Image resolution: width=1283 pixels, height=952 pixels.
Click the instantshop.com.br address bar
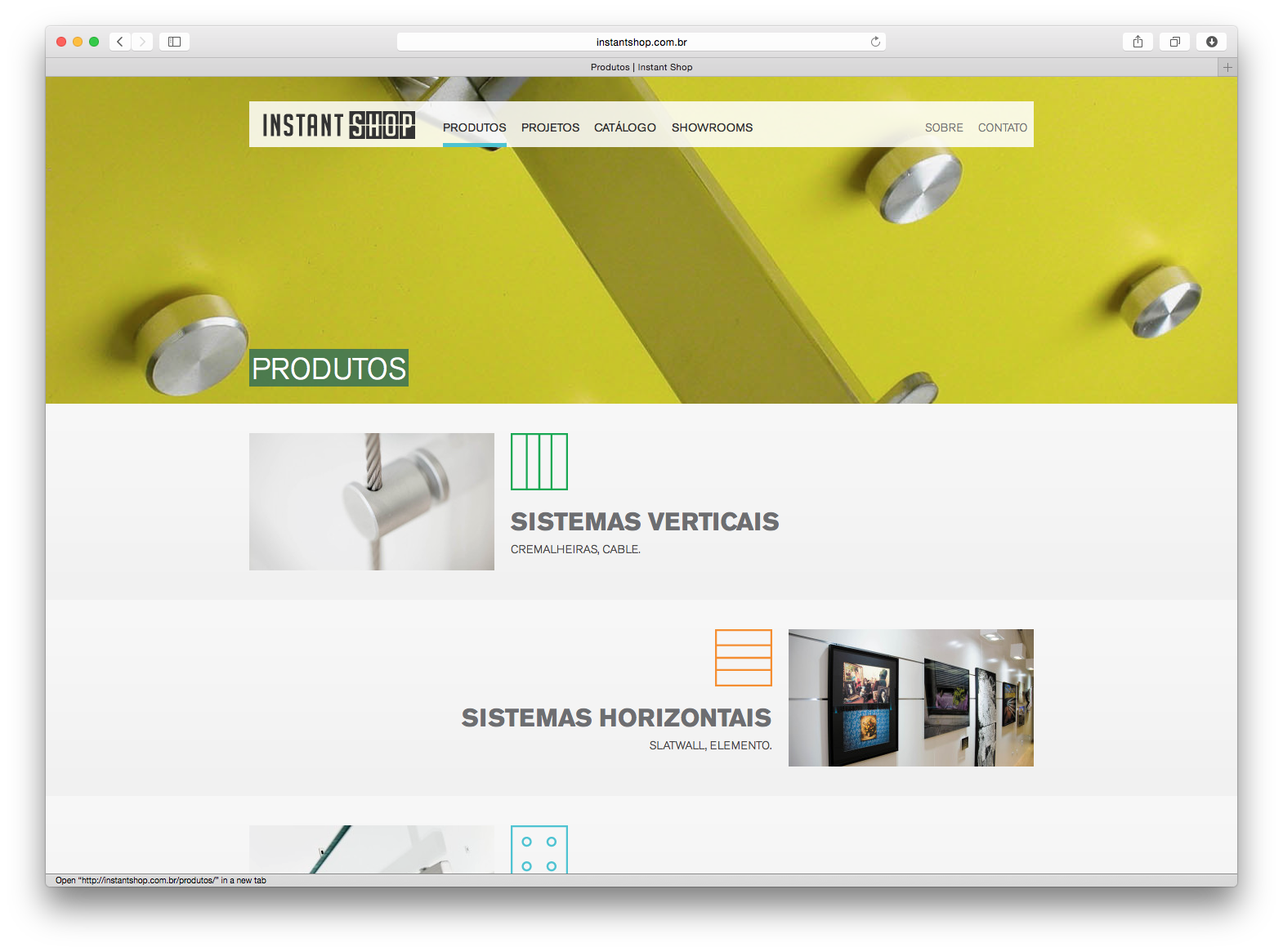(x=641, y=42)
